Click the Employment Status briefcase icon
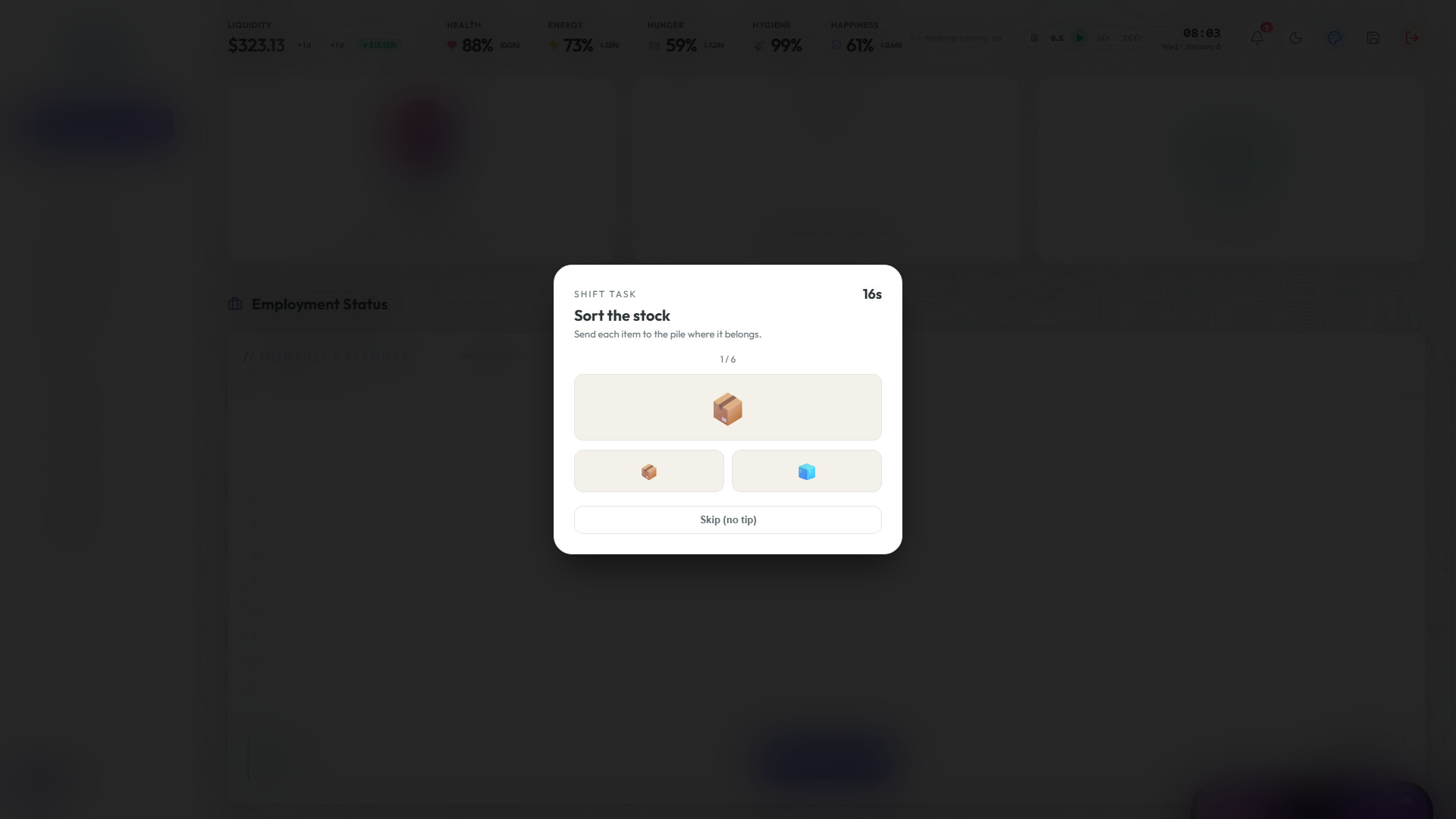The width and height of the screenshot is (1456, 819). click(x=235, y=304)
